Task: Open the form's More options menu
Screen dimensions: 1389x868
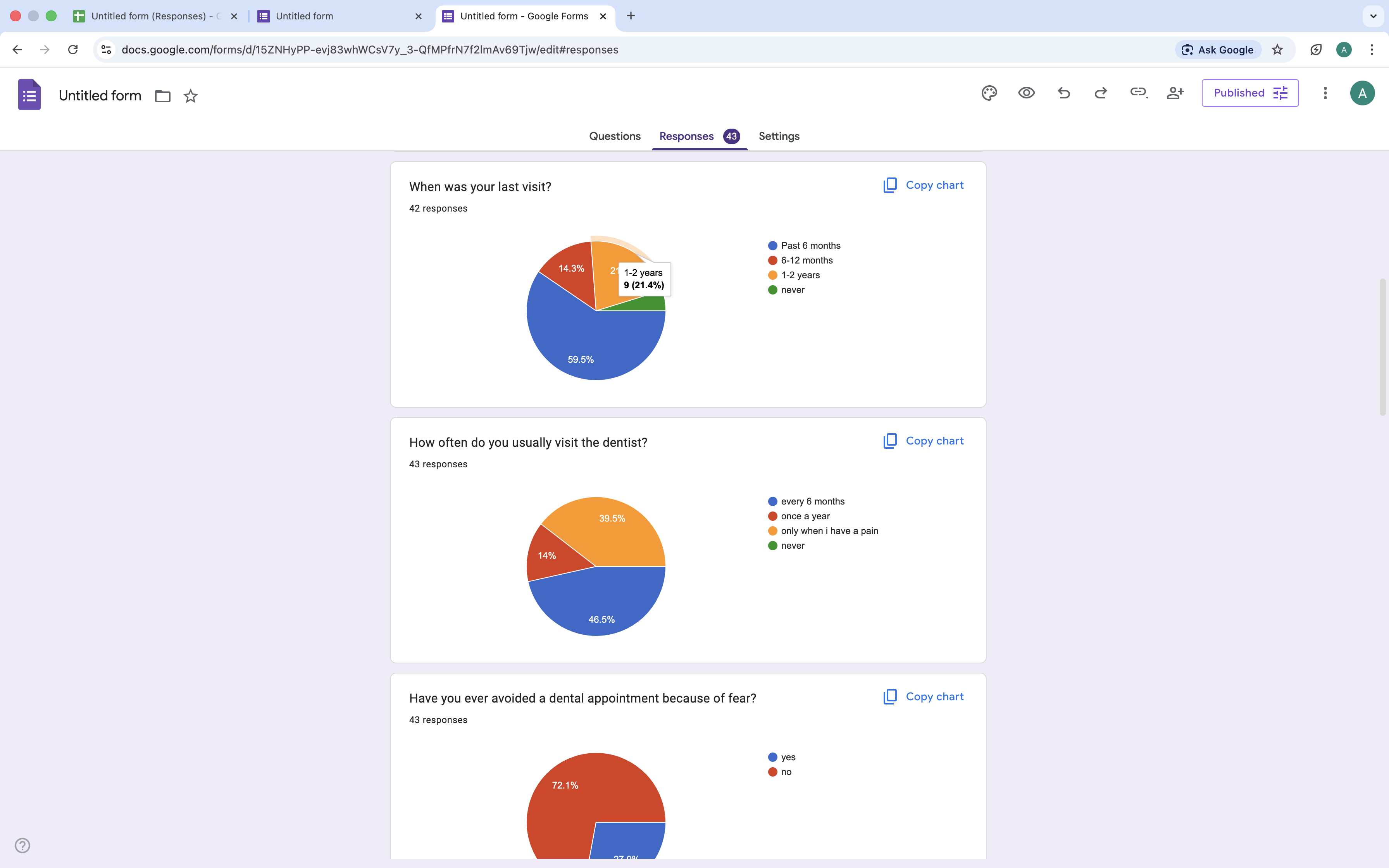Action: point(1325,93)
